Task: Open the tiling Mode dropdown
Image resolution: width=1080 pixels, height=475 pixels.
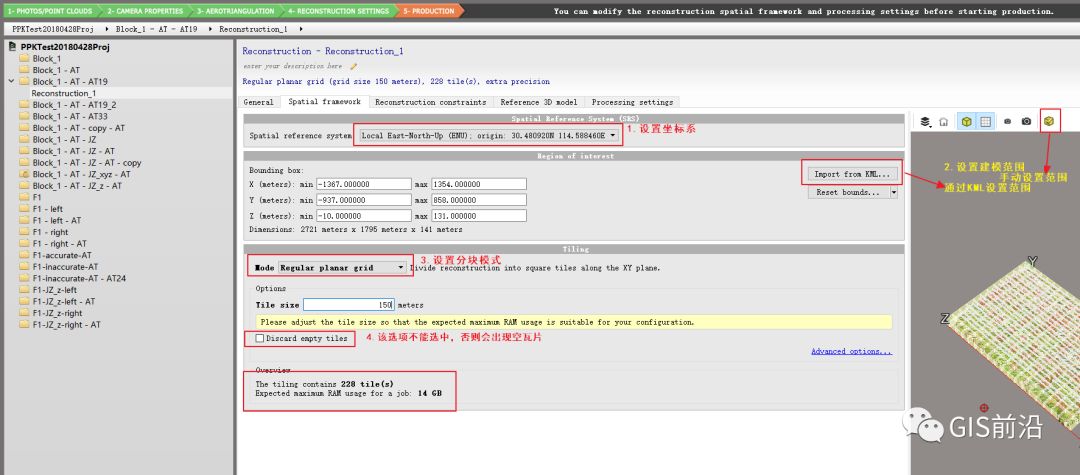Action: coord(342,268)
